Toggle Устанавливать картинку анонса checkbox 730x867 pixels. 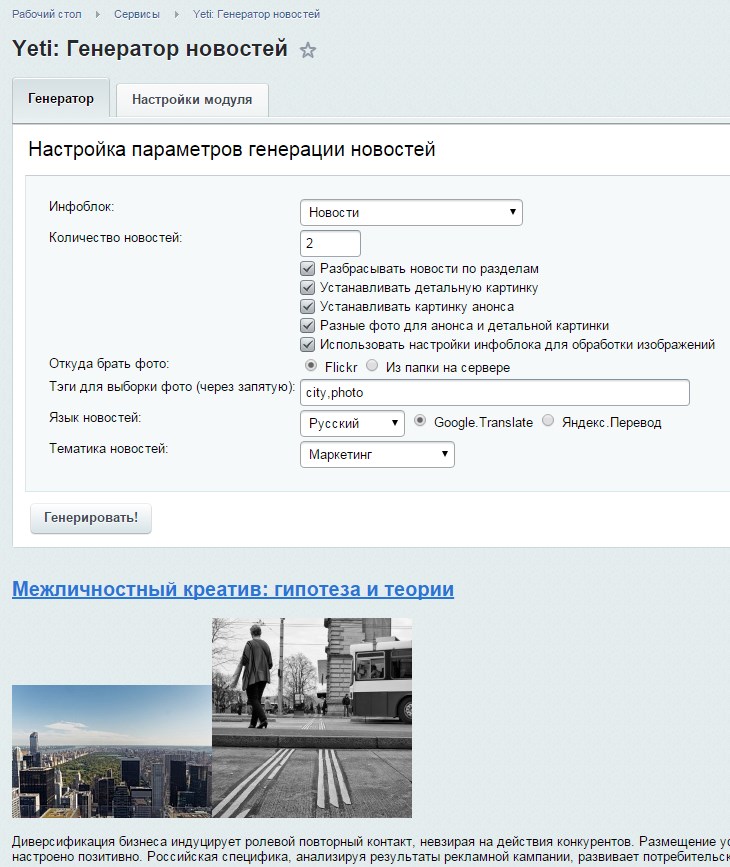pyautogui.click(x=308, y=307)
